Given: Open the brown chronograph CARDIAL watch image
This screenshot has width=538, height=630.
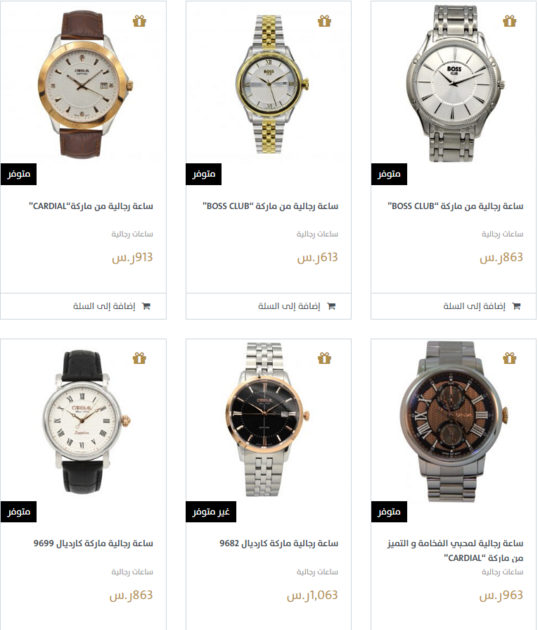Looking at the screenshot, I should 454,421.
